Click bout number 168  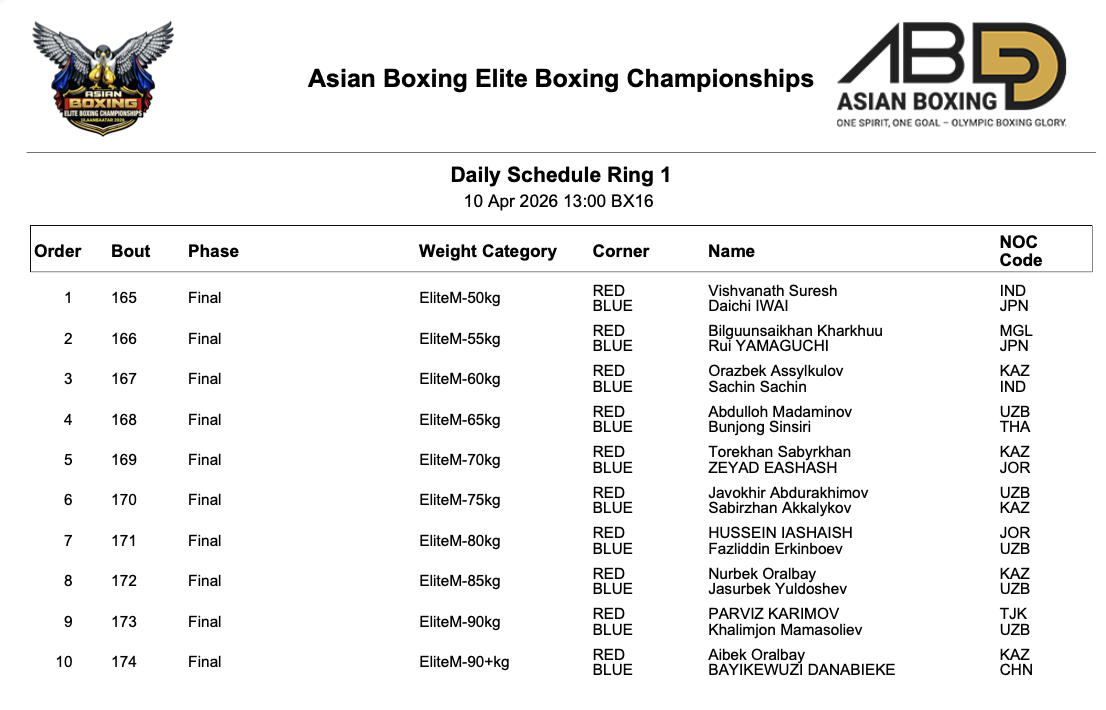124,420
